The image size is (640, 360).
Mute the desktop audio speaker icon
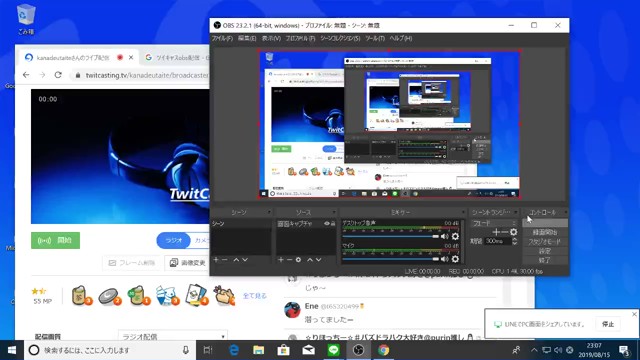pyautogui.click(x=445, y=236)
